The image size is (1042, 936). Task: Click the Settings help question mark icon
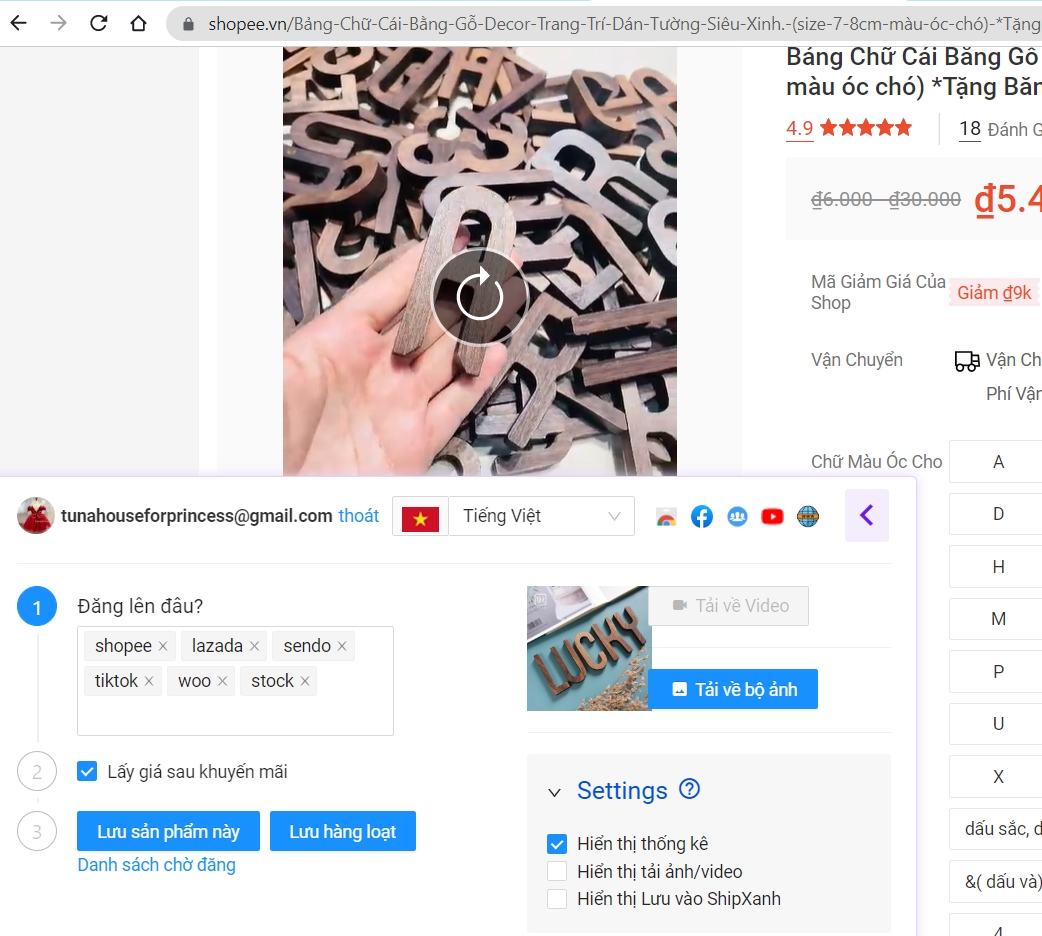click(x=689, y=789)
